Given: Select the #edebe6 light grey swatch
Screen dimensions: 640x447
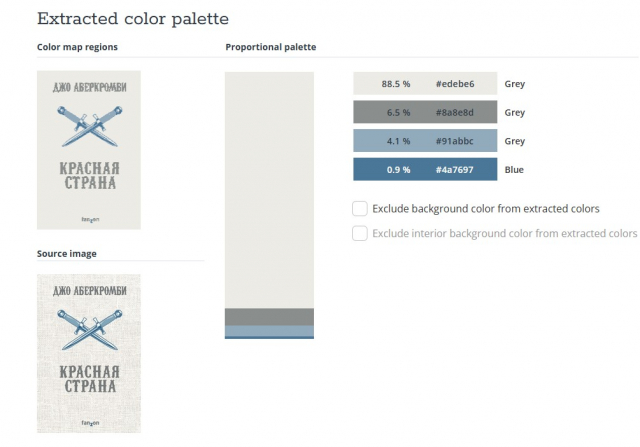Looking at the screenshot, I should coord(425,84).
